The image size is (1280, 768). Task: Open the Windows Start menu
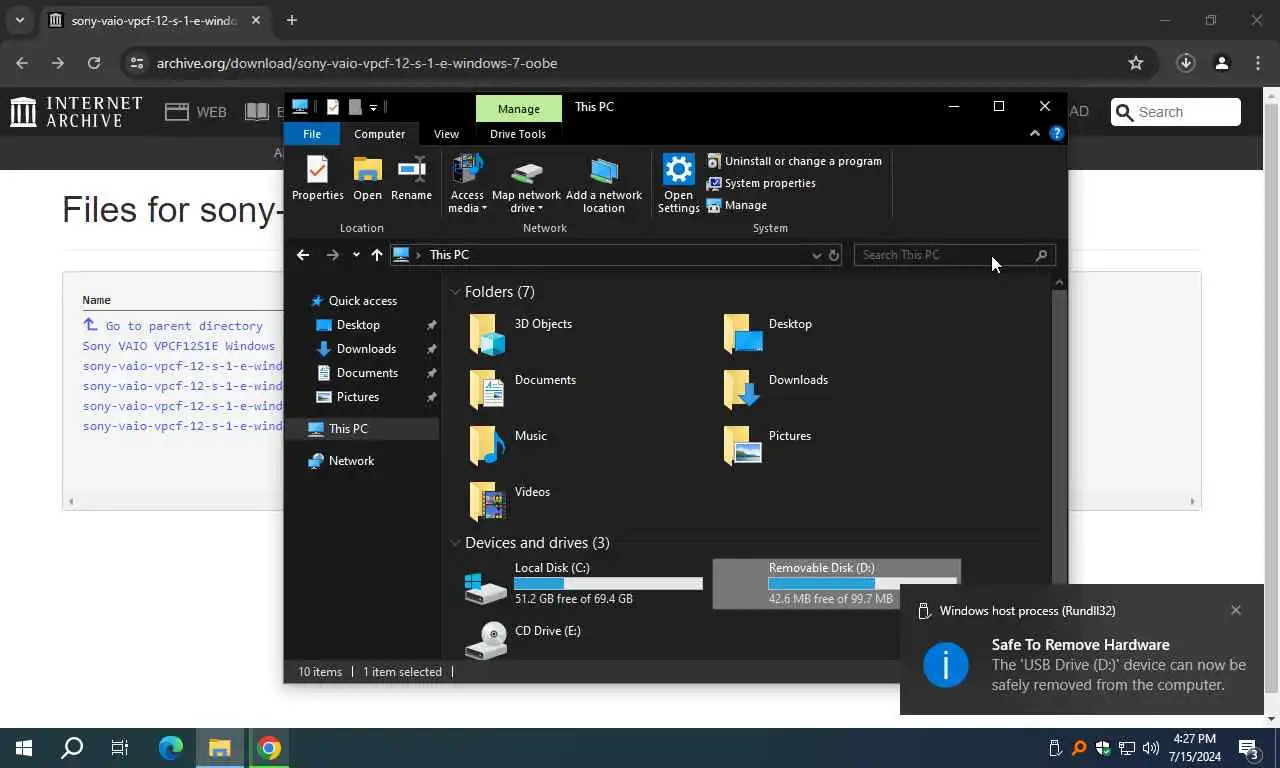pyautogui.click(x=24, y=748)
